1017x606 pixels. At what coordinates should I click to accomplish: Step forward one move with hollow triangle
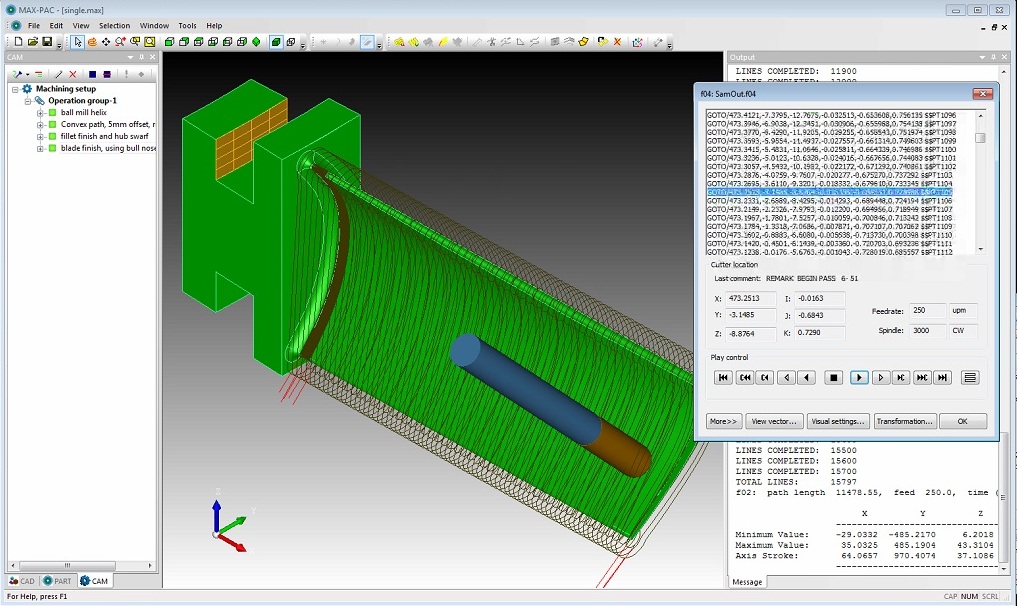[880, 378]
